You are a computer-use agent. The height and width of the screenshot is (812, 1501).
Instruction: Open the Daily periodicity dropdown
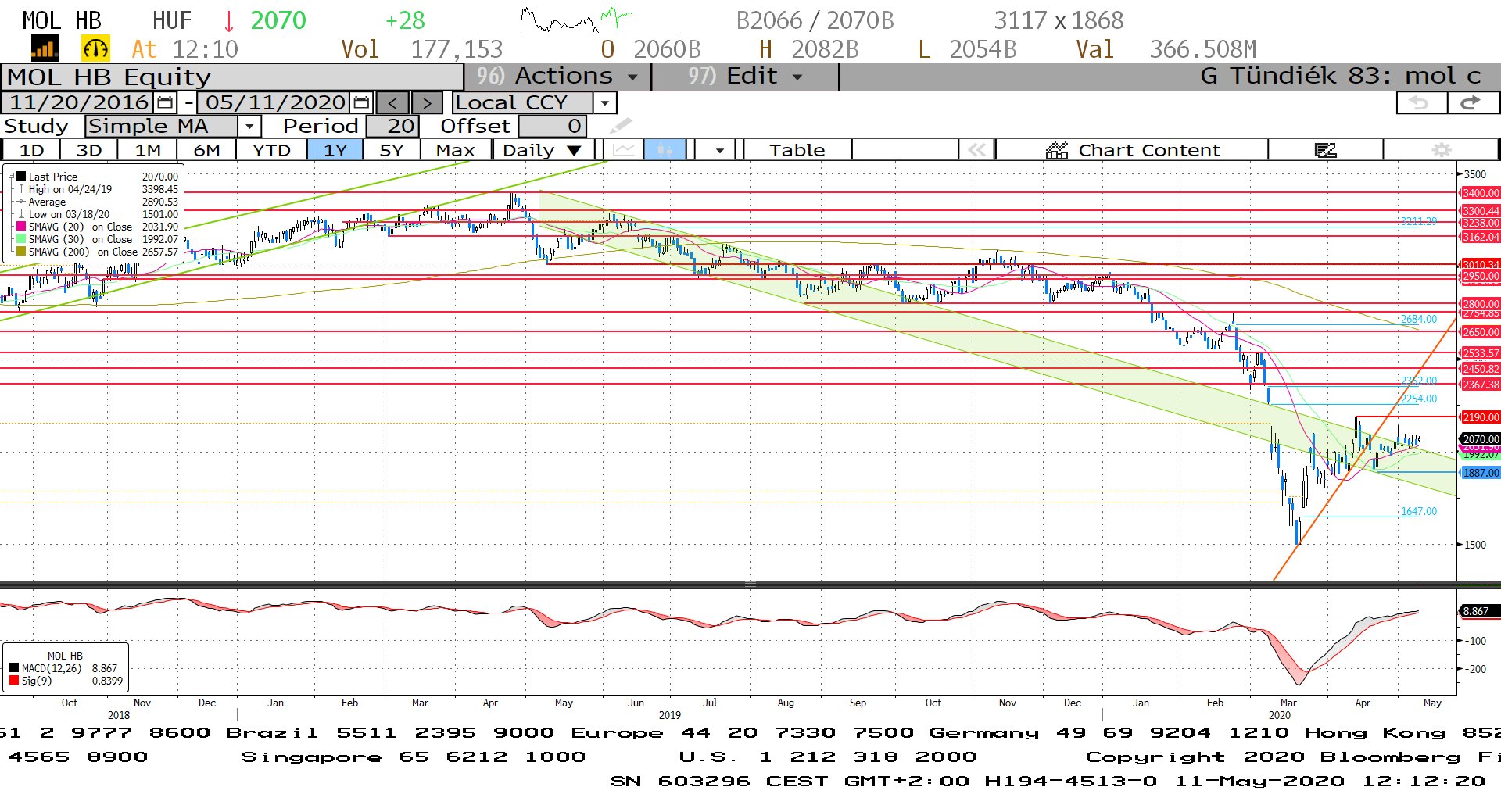543,149
